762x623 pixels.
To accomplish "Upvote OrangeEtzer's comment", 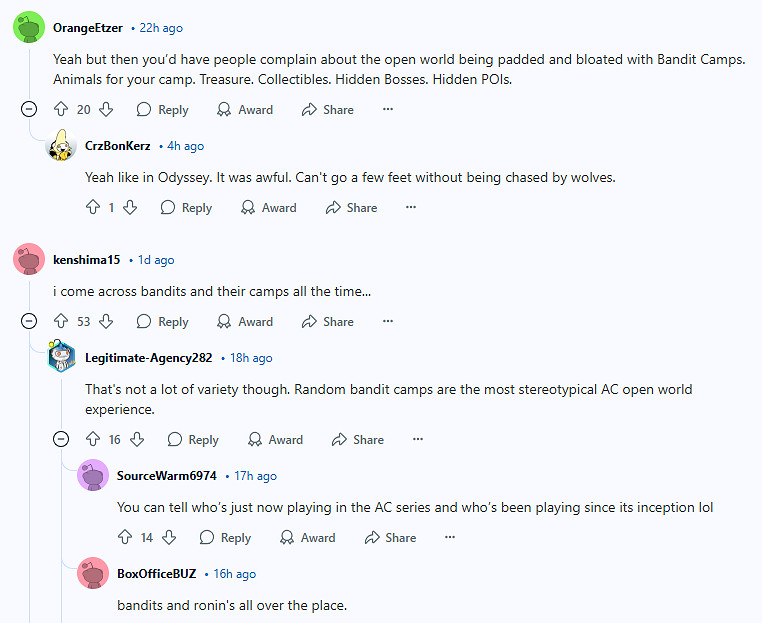I will click(61, 109).
